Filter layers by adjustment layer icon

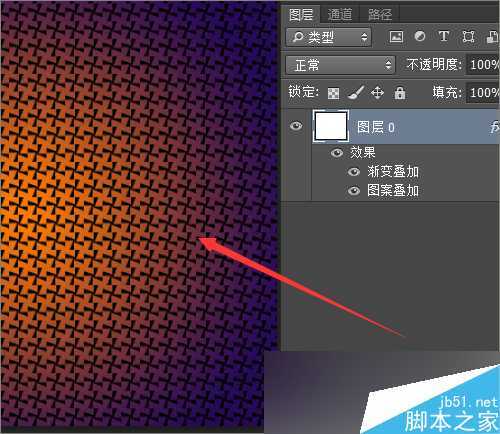[x=420, y=36]
